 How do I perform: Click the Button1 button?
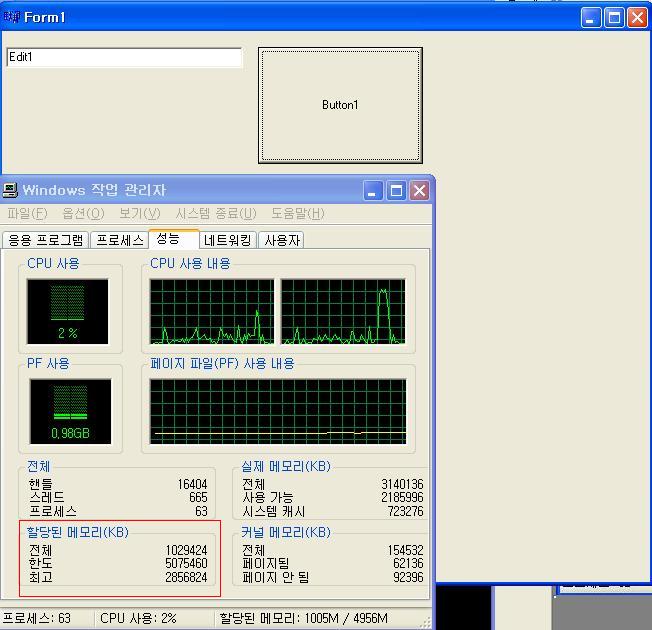tap(340, 105)
